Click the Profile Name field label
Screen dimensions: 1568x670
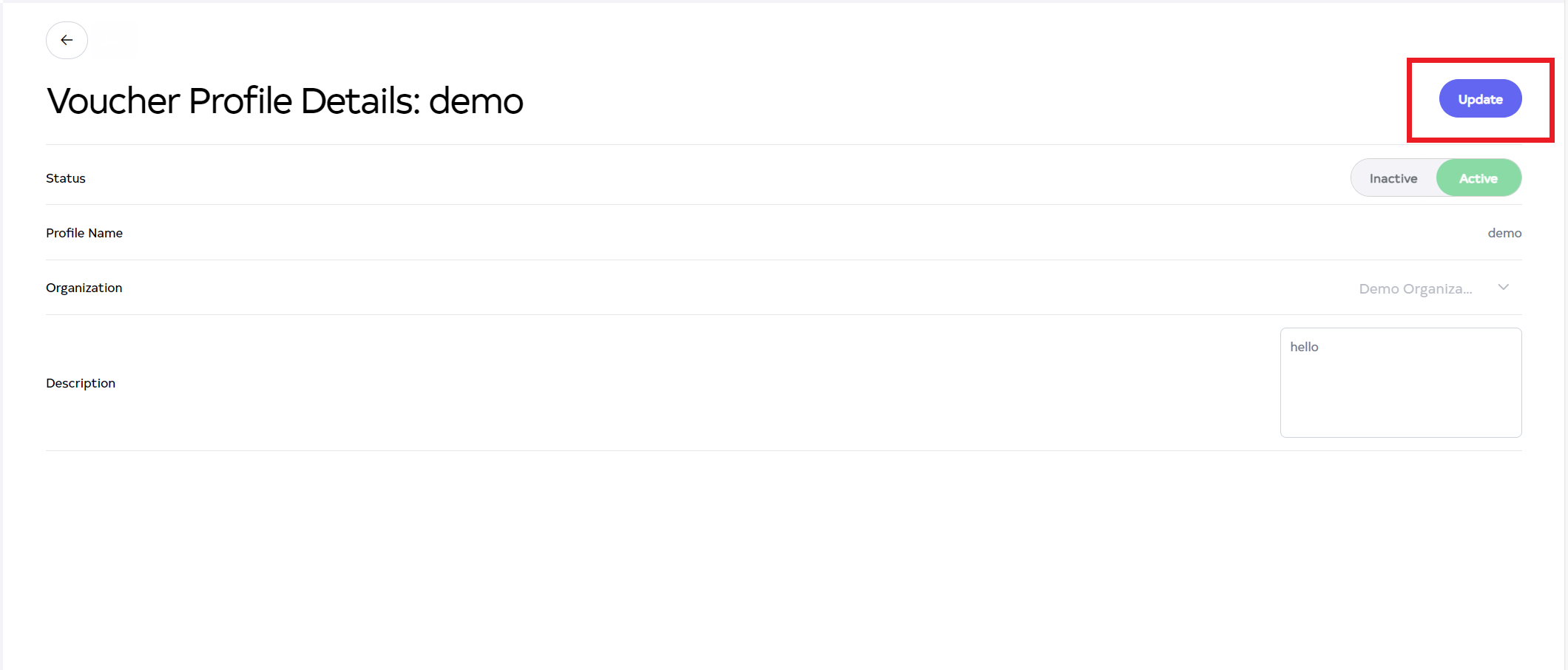pyautogui.click(x=84, y=233)
